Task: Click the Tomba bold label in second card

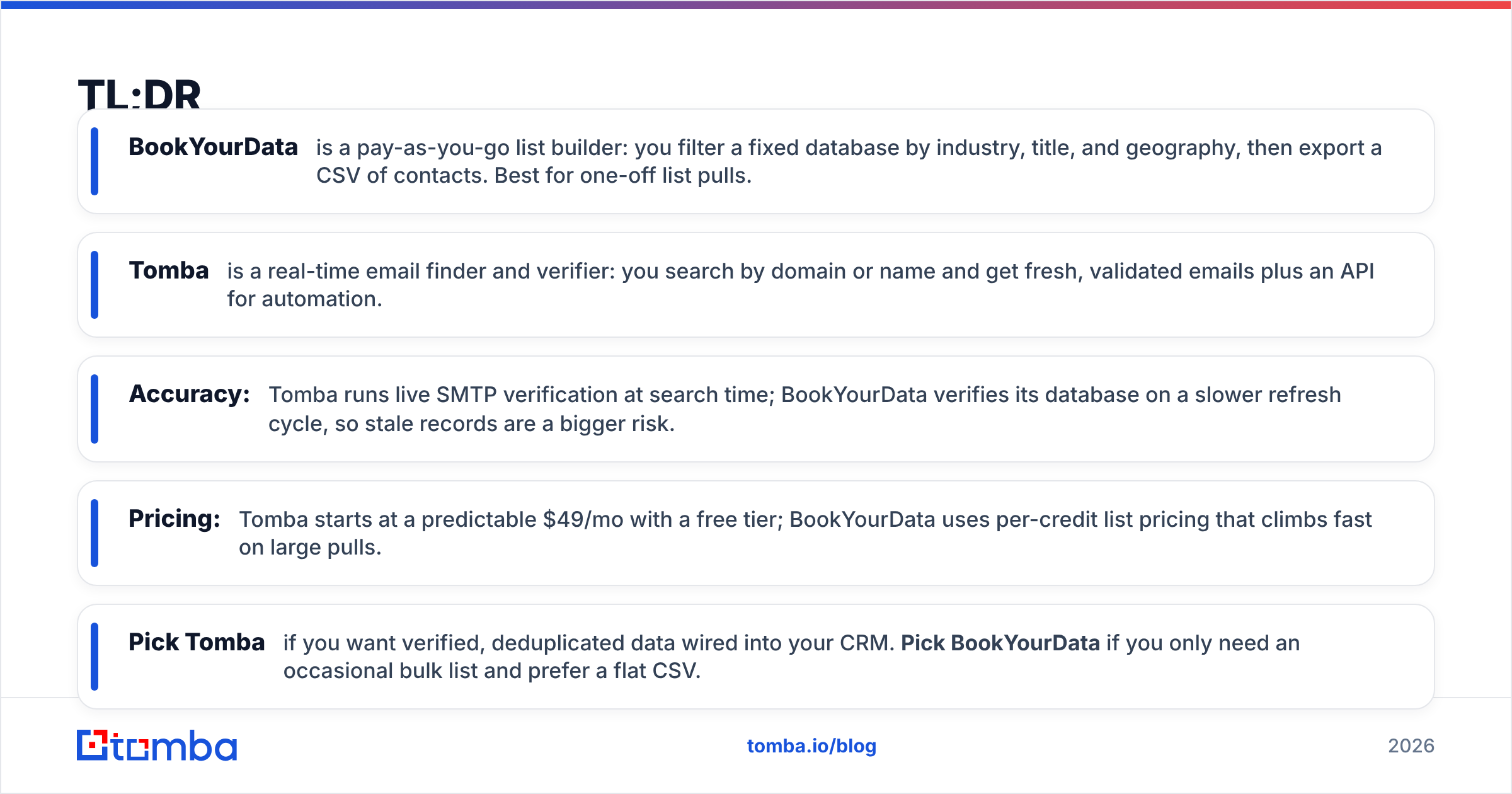Action: pyautogui.click(x=169, y=270)
